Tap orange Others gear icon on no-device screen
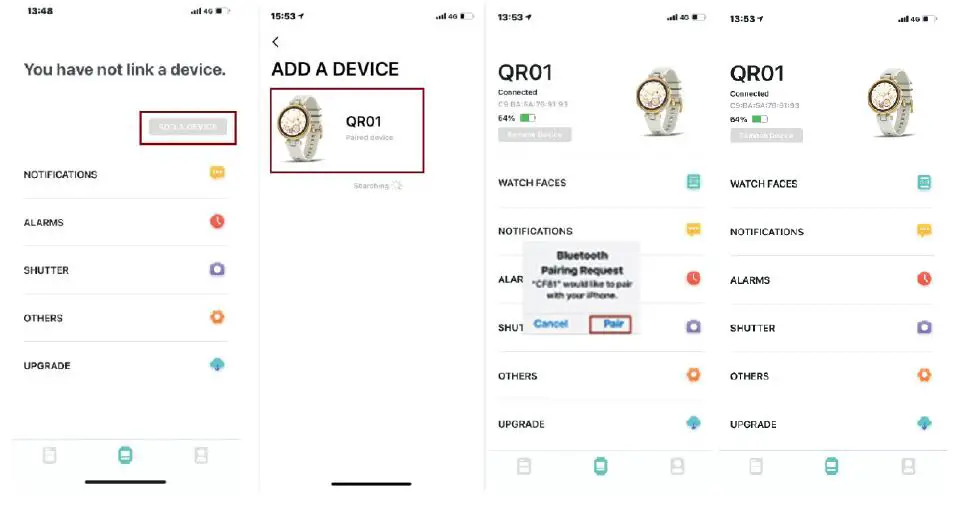The width and height of the screenshot is (965, 523). point(217,318)
